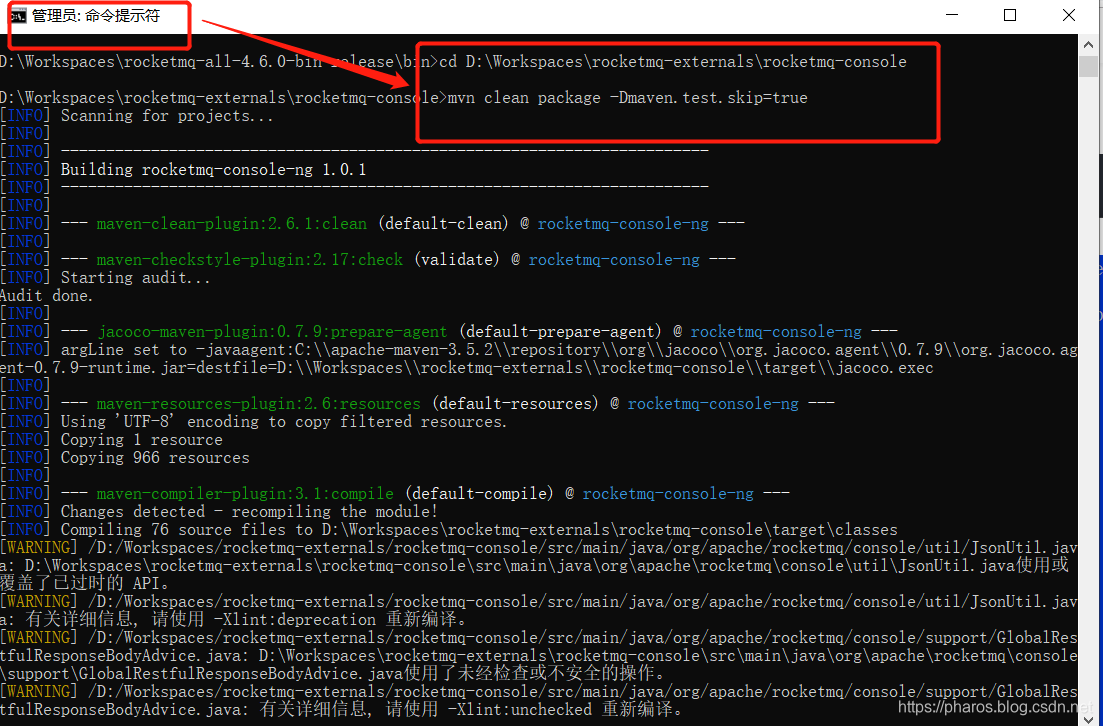The width and height of the screenshot is (1103, 726).
Task: Click 'Building rocketmq-console-ng 1.0.1' text
Action: [x=213, y=170]
